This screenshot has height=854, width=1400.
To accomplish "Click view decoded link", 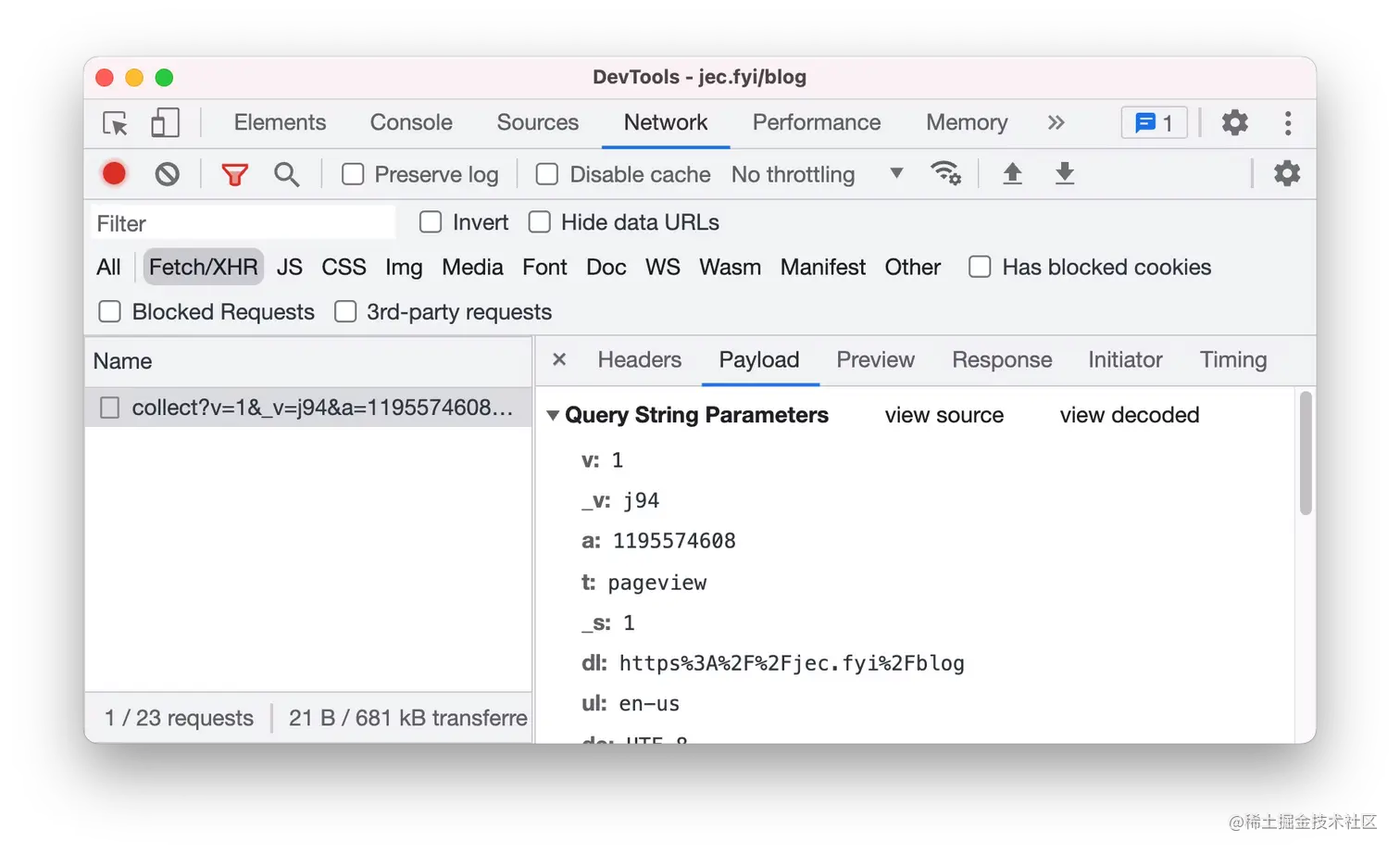I will click(x=1130, y=415).
